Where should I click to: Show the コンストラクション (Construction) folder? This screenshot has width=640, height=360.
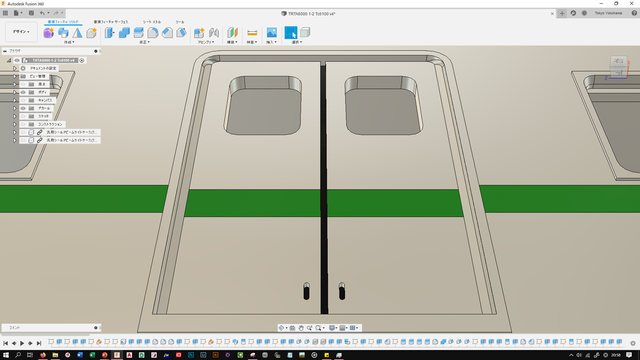[x=23, y=124]
